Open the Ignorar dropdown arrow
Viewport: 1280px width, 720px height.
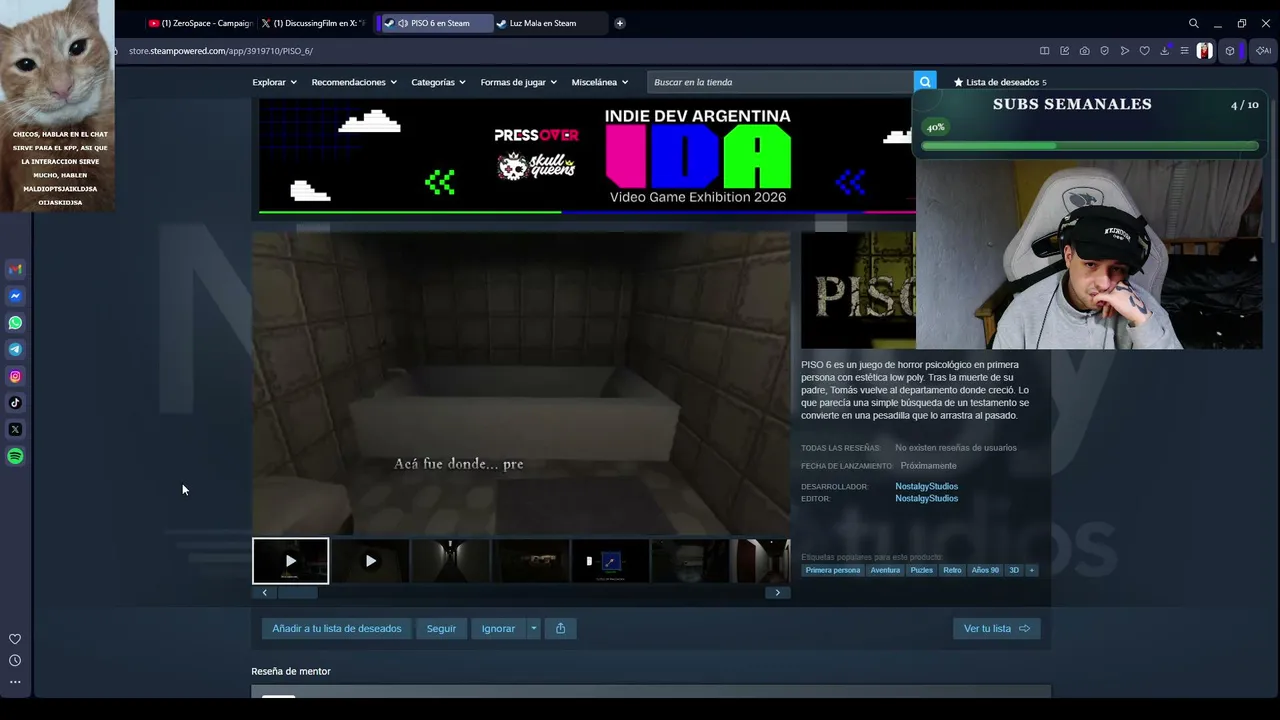point(533,628)
